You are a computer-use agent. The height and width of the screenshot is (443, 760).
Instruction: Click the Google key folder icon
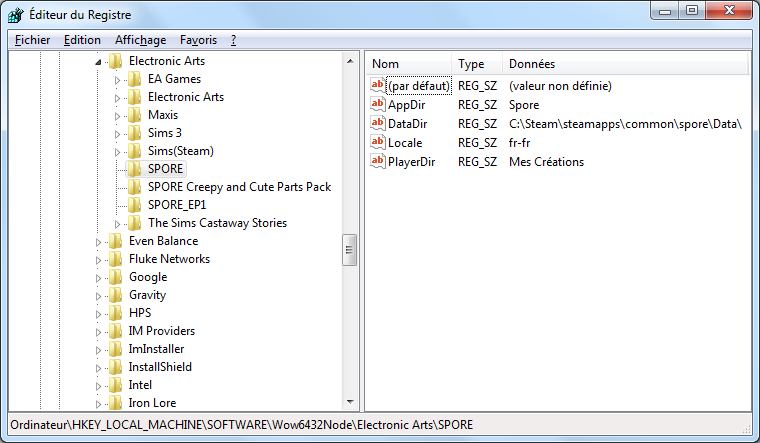pyautogui.click(x=115, y=277)
